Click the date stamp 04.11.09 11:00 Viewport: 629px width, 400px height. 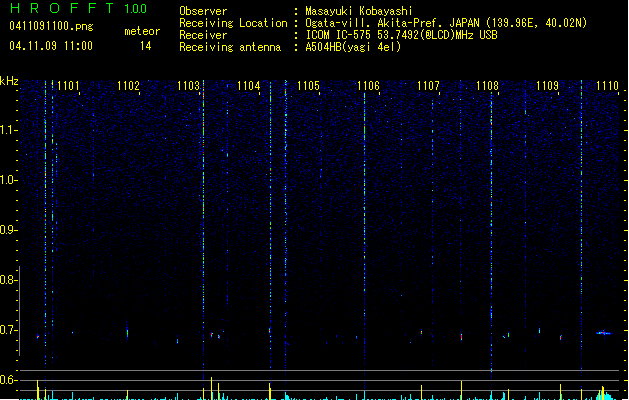[x=51, y=46]
